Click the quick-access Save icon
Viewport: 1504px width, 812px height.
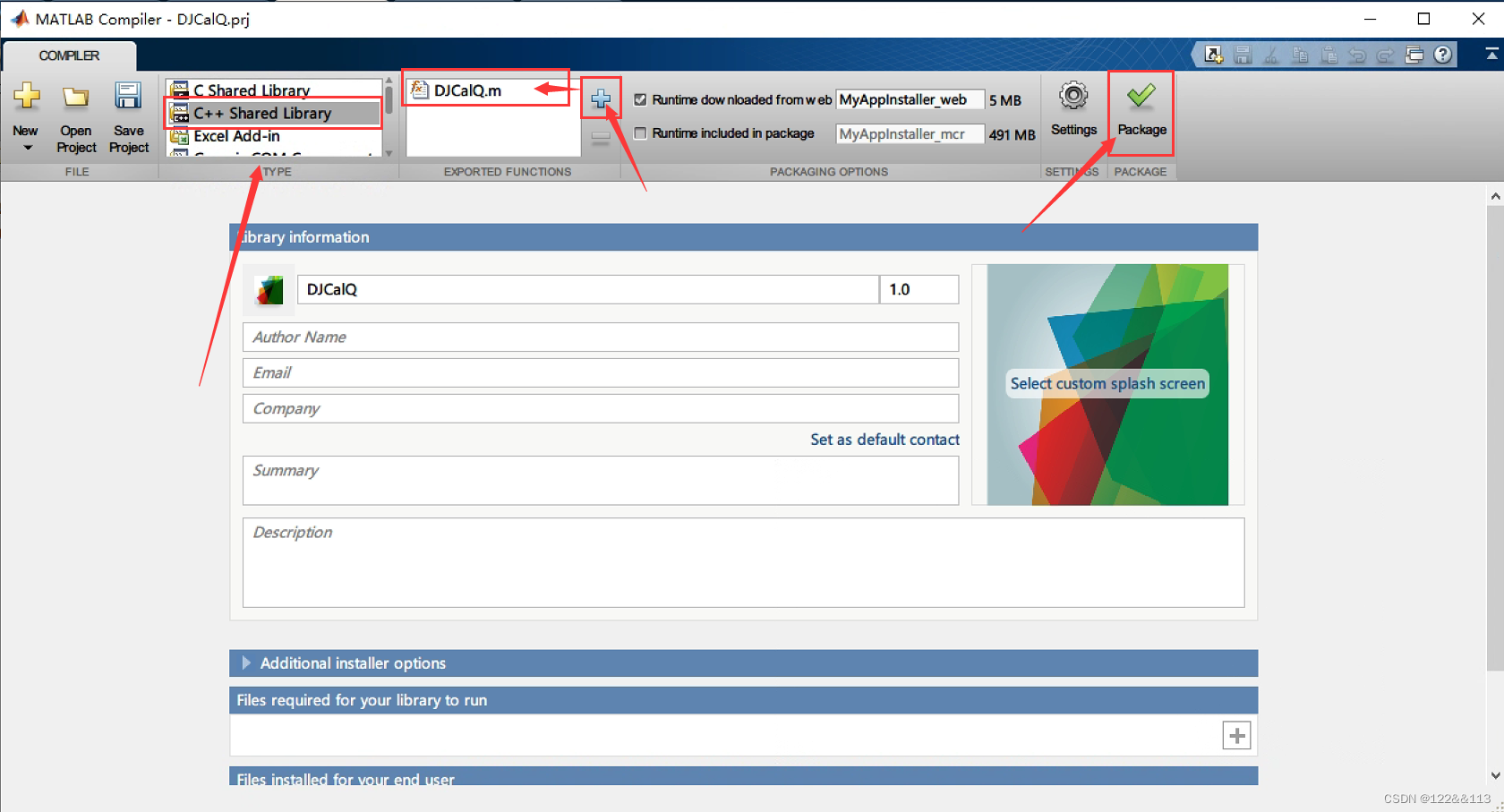tap(1243, 56)
